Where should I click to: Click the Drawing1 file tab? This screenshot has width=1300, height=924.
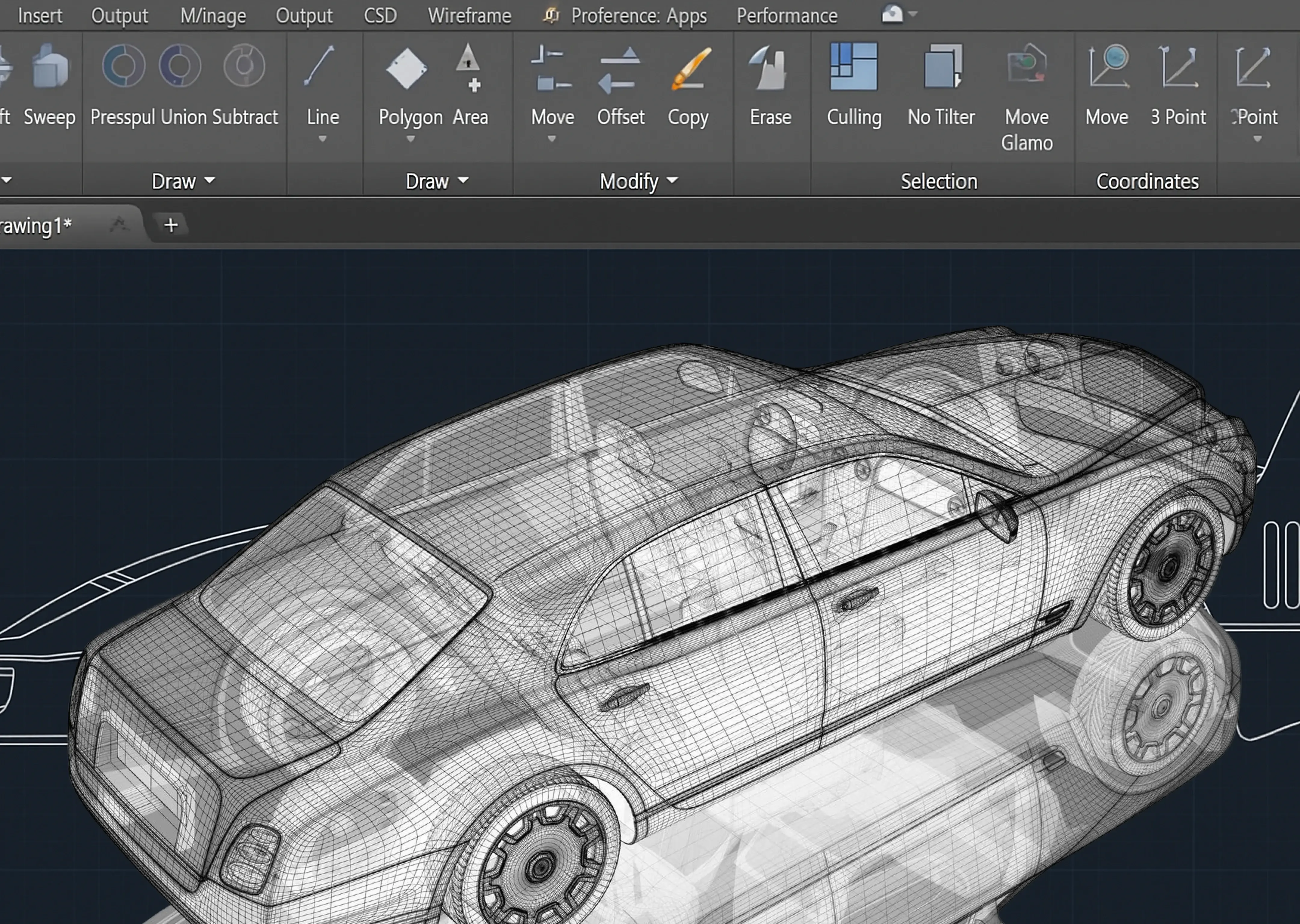36,226
